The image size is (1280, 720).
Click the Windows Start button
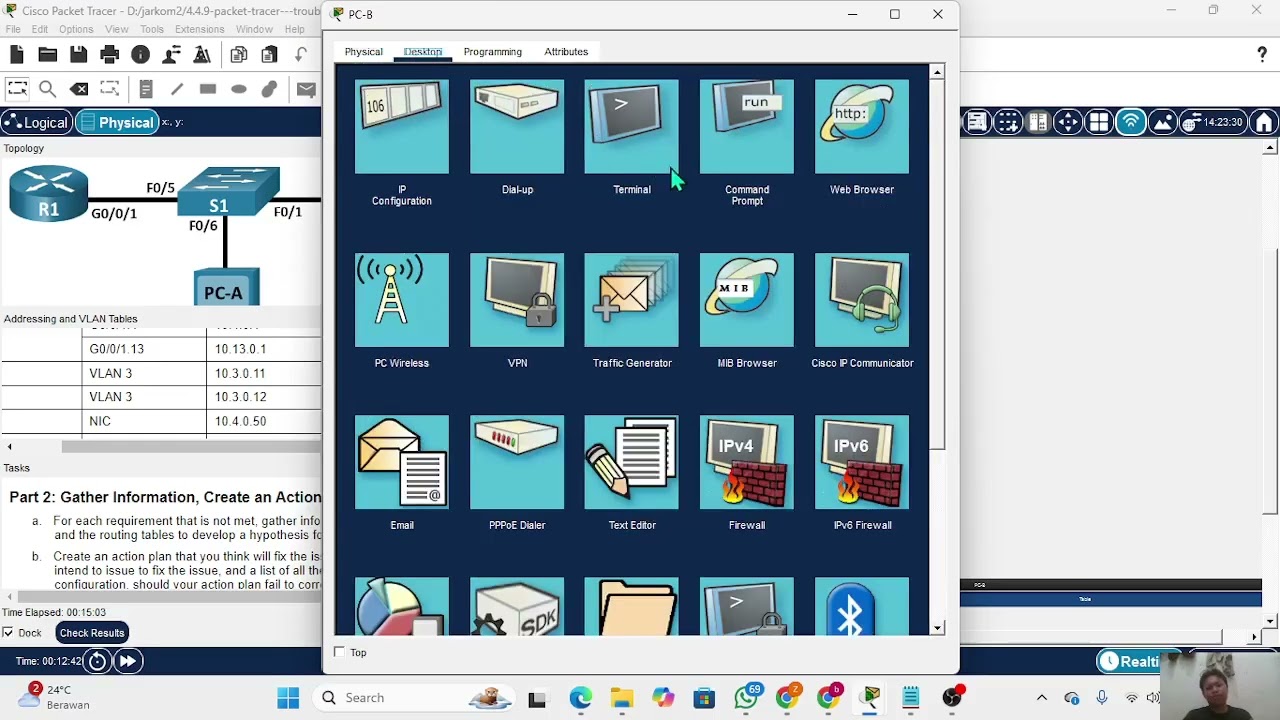pyautogui.click(x=288, y=698)
